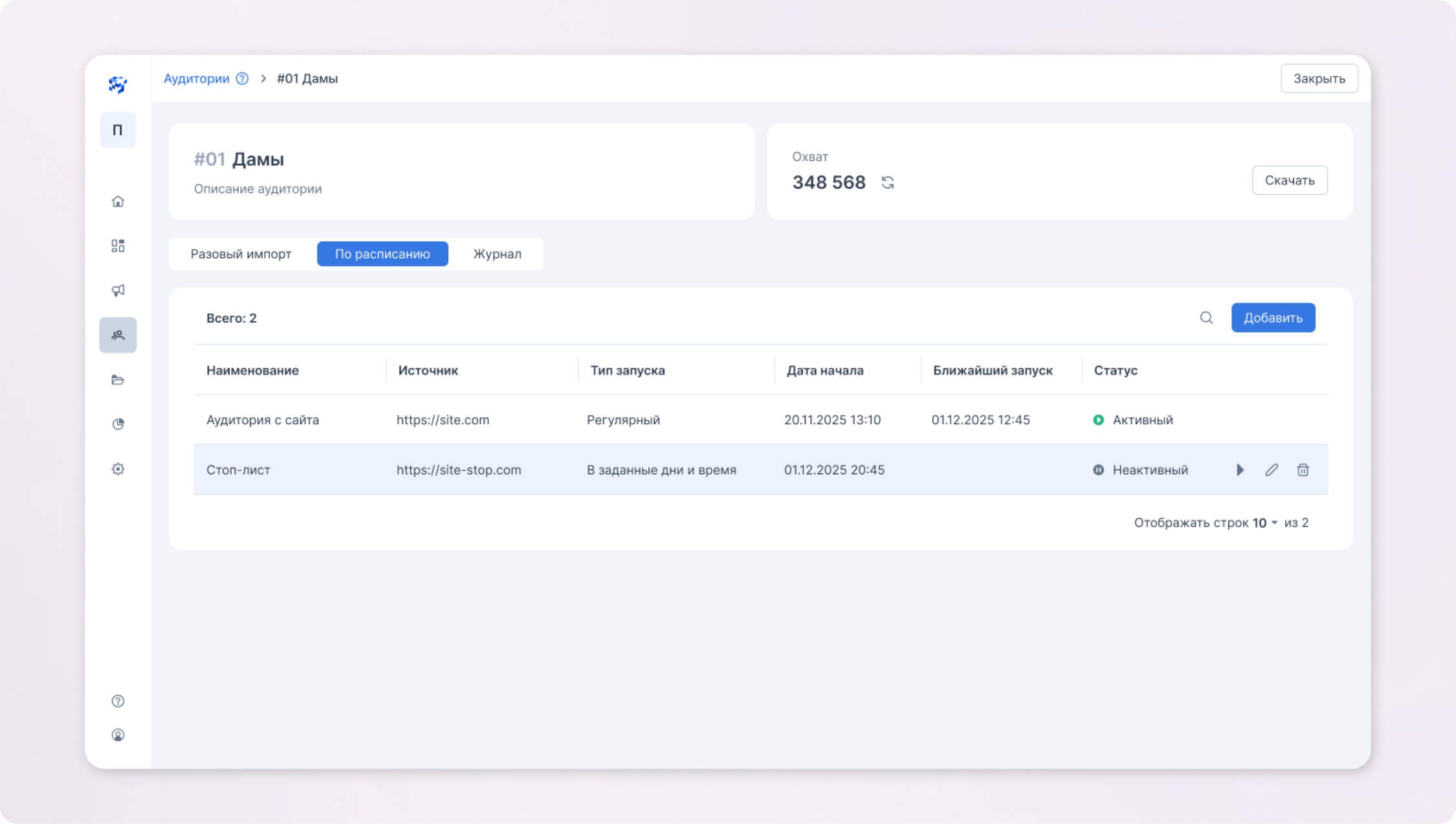Click the Закрыть button

[x=1319, y=78]
